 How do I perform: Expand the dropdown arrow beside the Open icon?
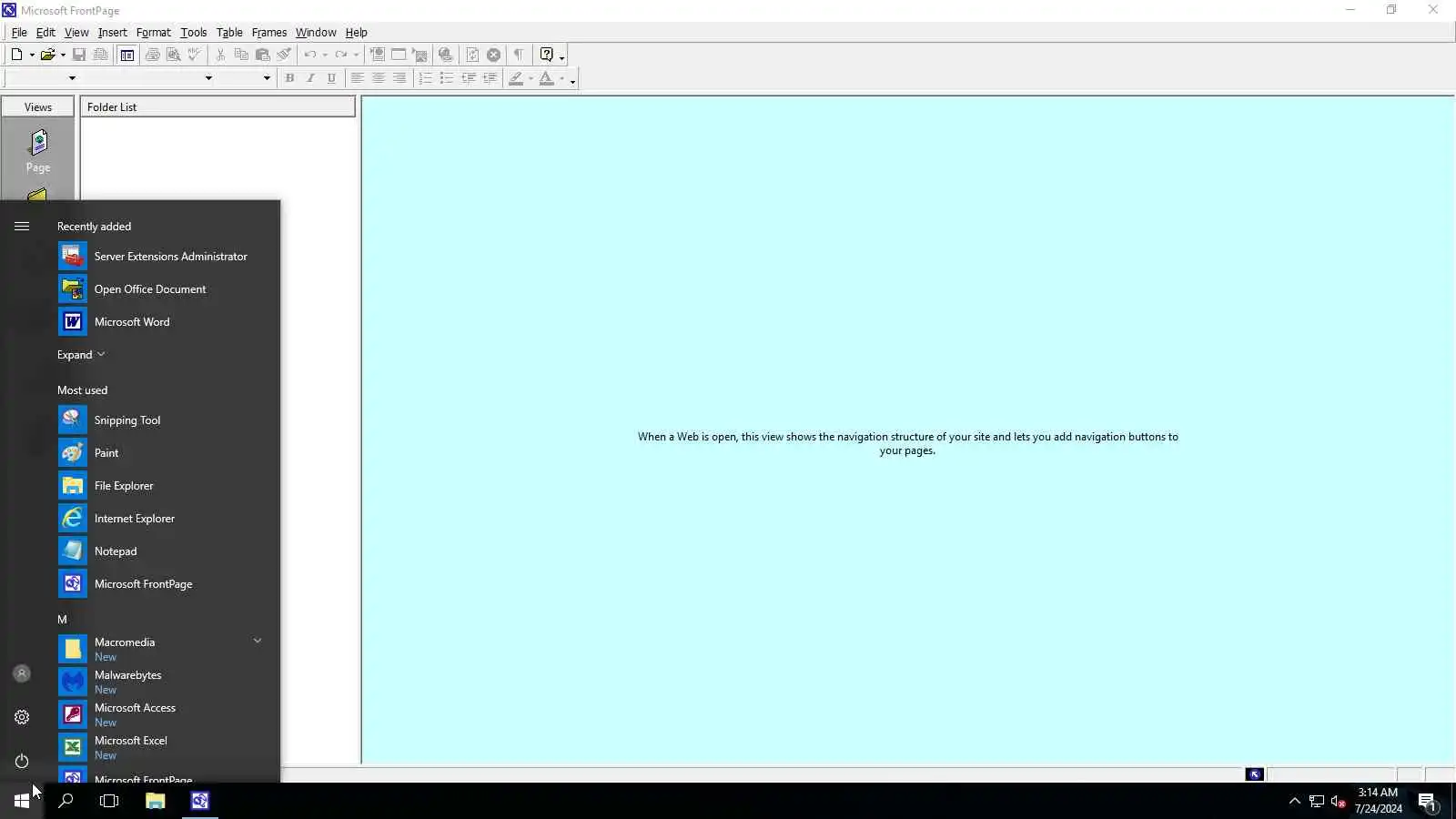63,56
